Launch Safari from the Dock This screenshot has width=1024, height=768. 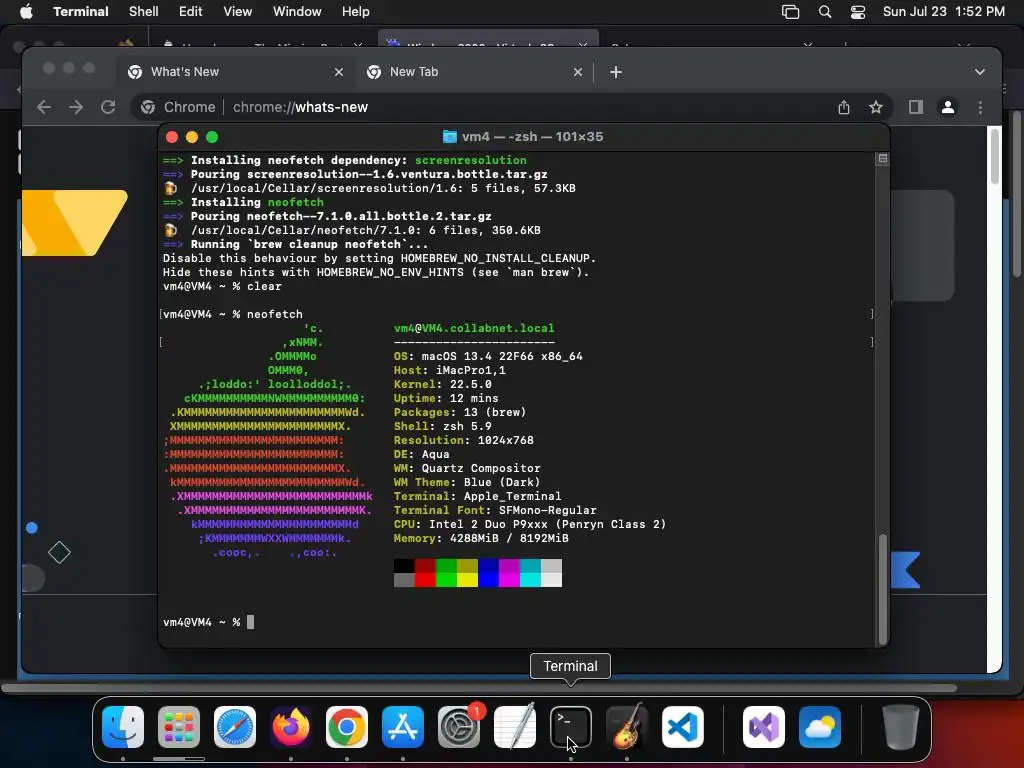point(235,727)
